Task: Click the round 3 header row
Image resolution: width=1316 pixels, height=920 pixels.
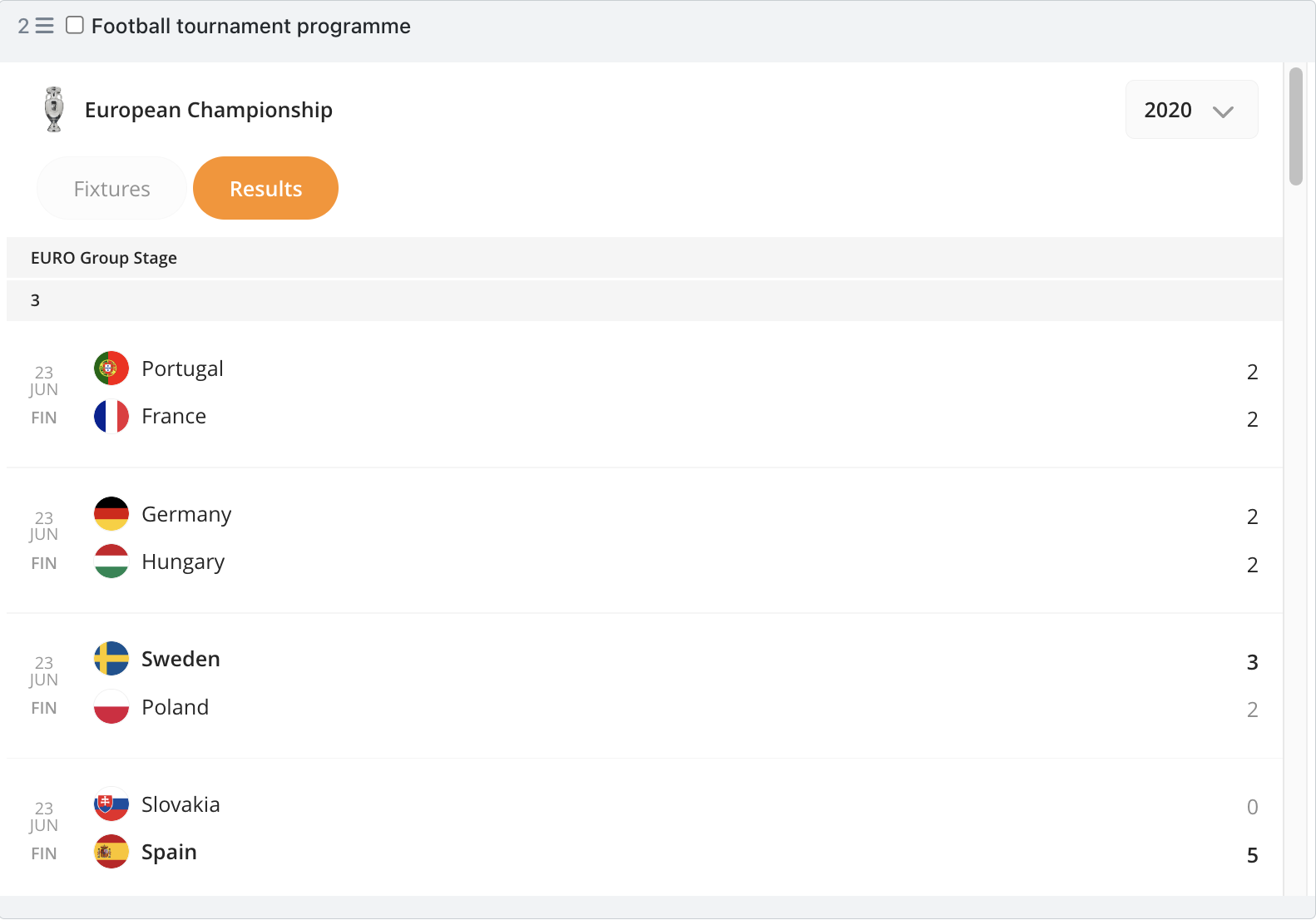Action: click(x=645, y=300)
